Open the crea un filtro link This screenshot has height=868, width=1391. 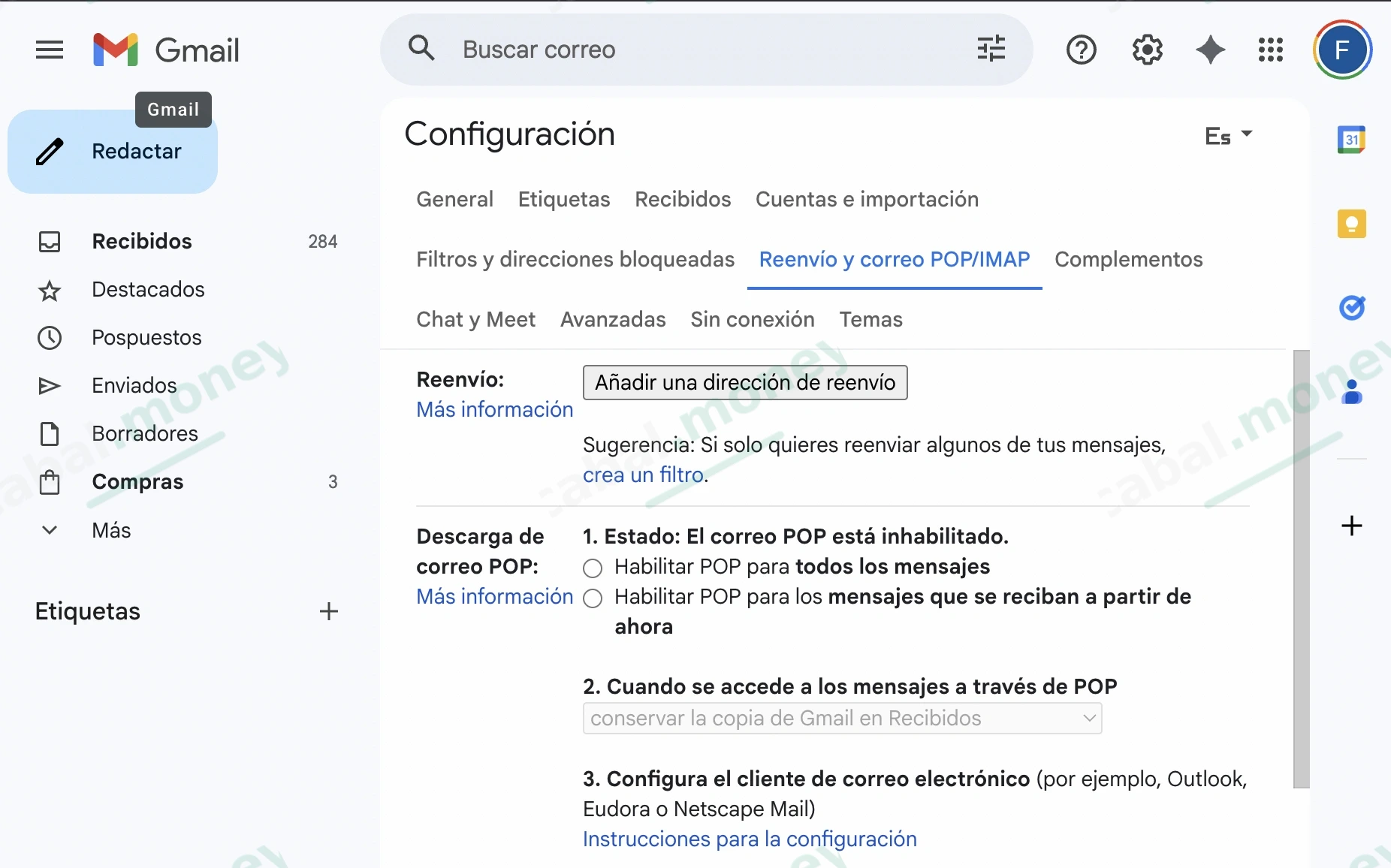643,475
